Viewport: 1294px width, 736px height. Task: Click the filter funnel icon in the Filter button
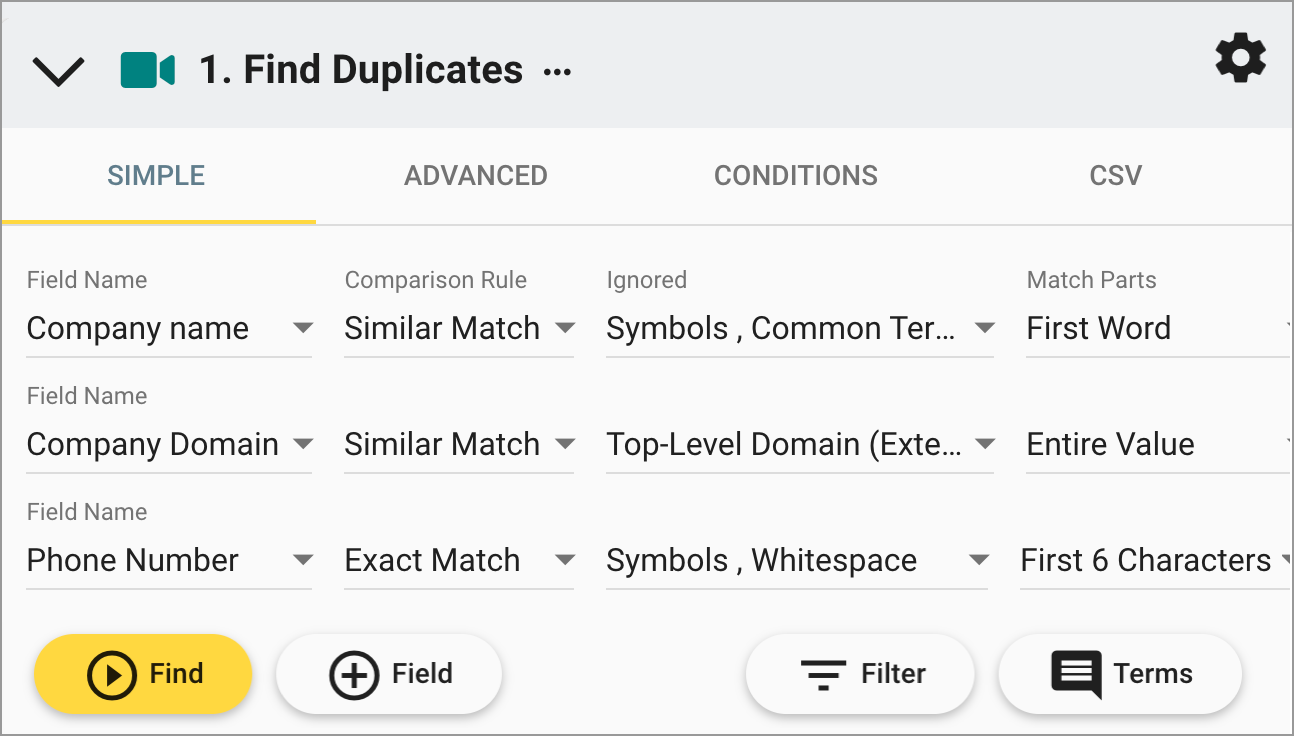[822, 674]
